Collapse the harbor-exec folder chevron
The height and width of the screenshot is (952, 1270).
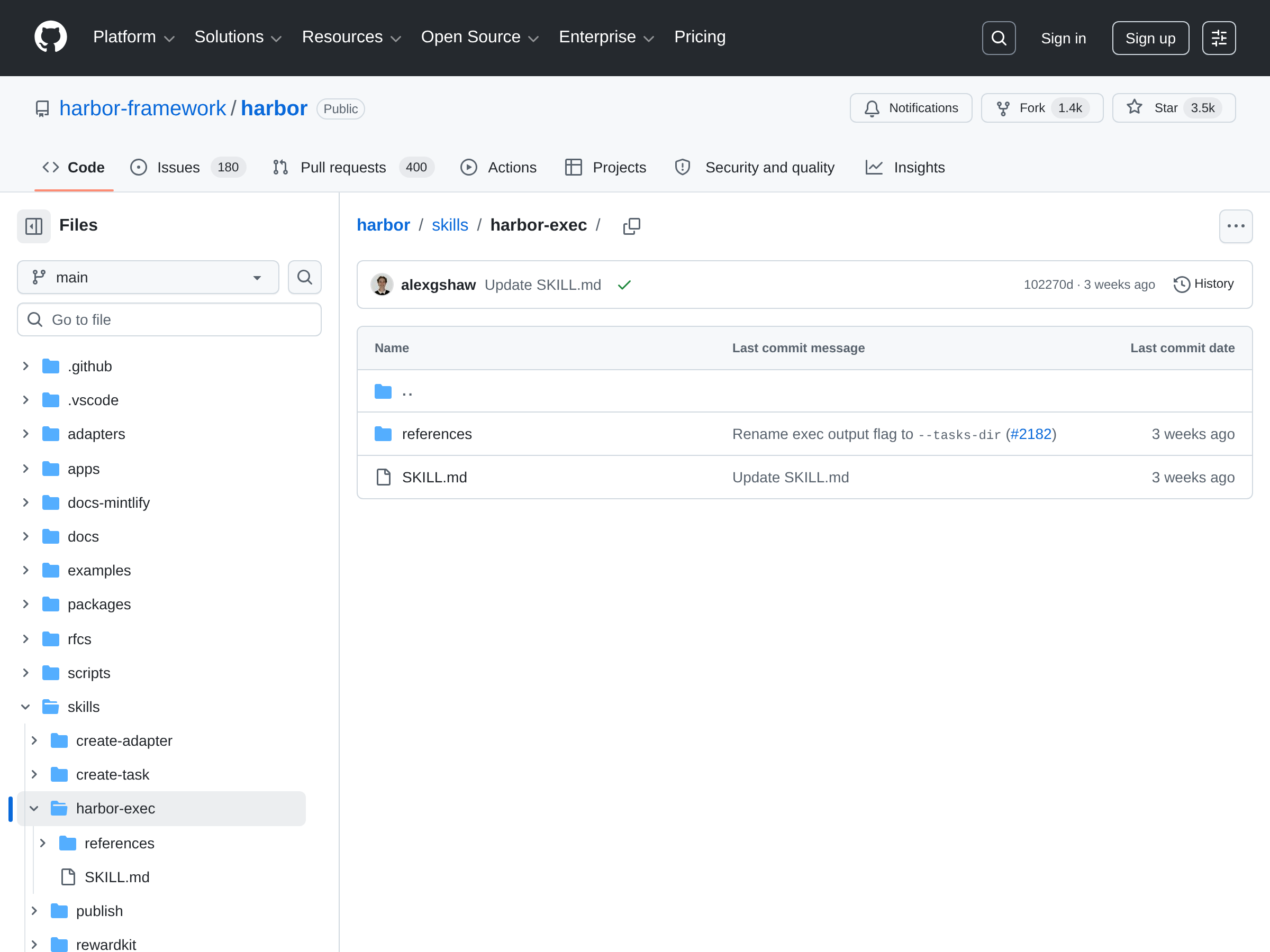click(34, 809)
